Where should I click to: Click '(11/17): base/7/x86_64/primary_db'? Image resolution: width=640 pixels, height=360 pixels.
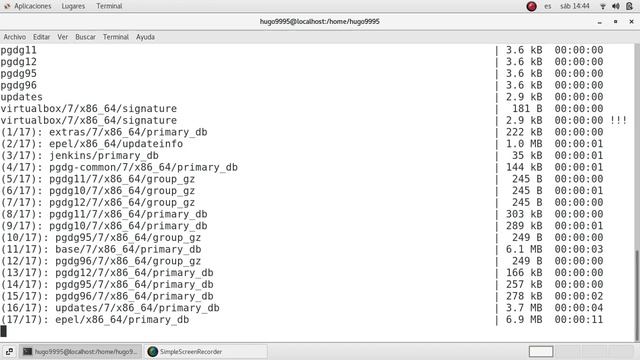pos(101,249)
